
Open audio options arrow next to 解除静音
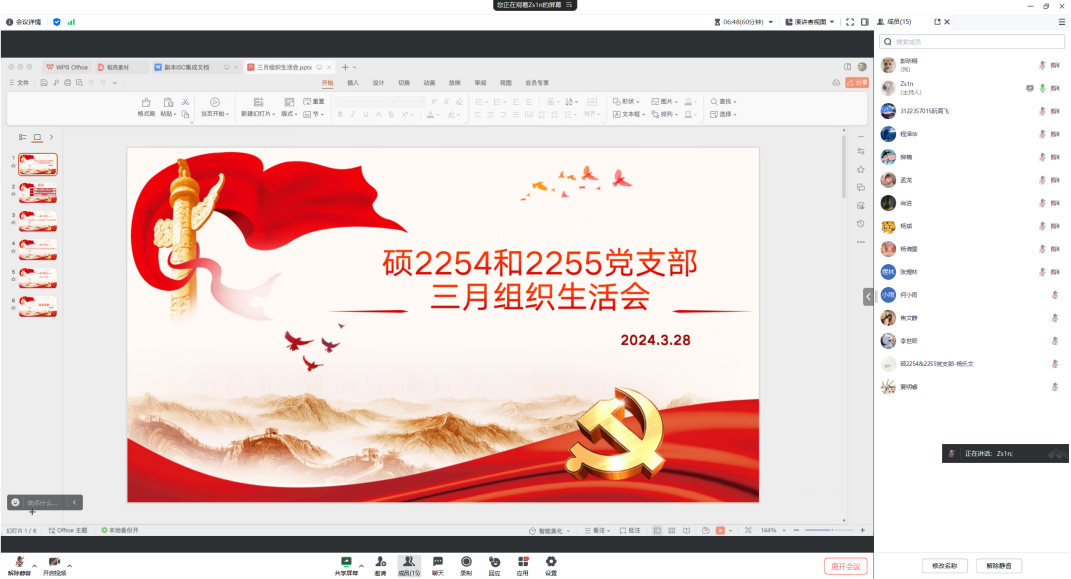click(x=34, y=566)
